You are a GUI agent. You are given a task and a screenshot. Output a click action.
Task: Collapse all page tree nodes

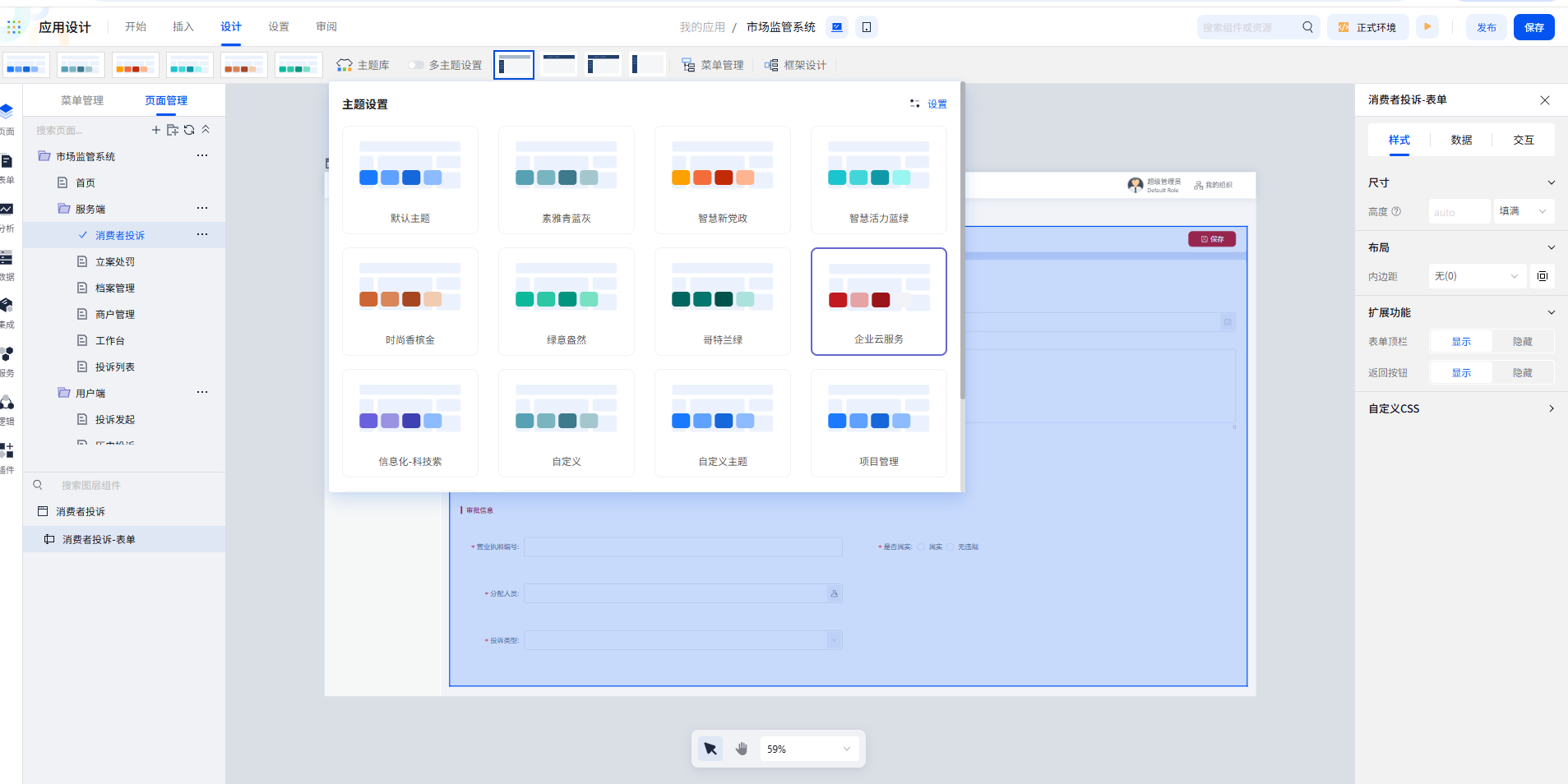point(206,130)
